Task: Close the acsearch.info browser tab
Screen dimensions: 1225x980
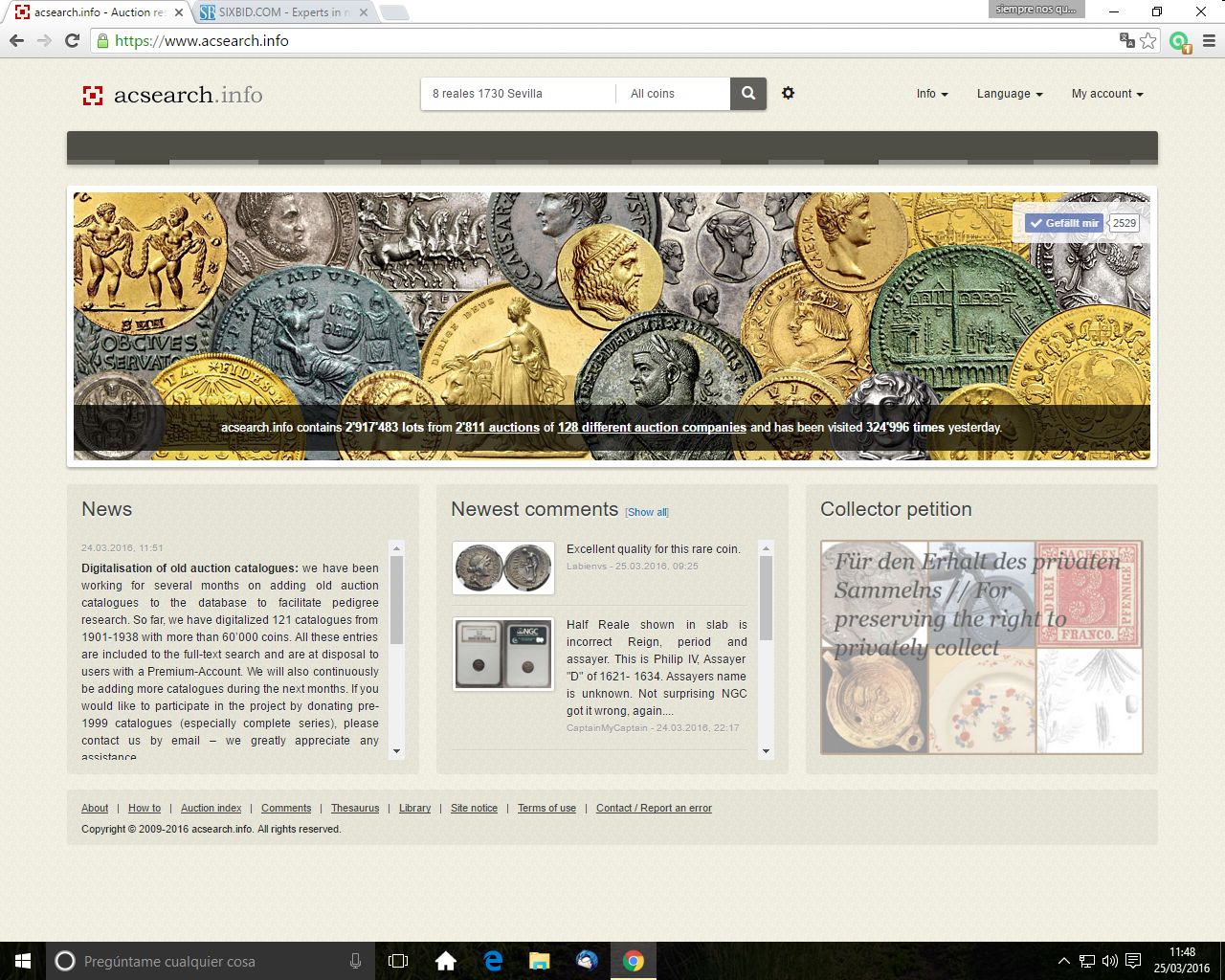Action: coord(179,12)
